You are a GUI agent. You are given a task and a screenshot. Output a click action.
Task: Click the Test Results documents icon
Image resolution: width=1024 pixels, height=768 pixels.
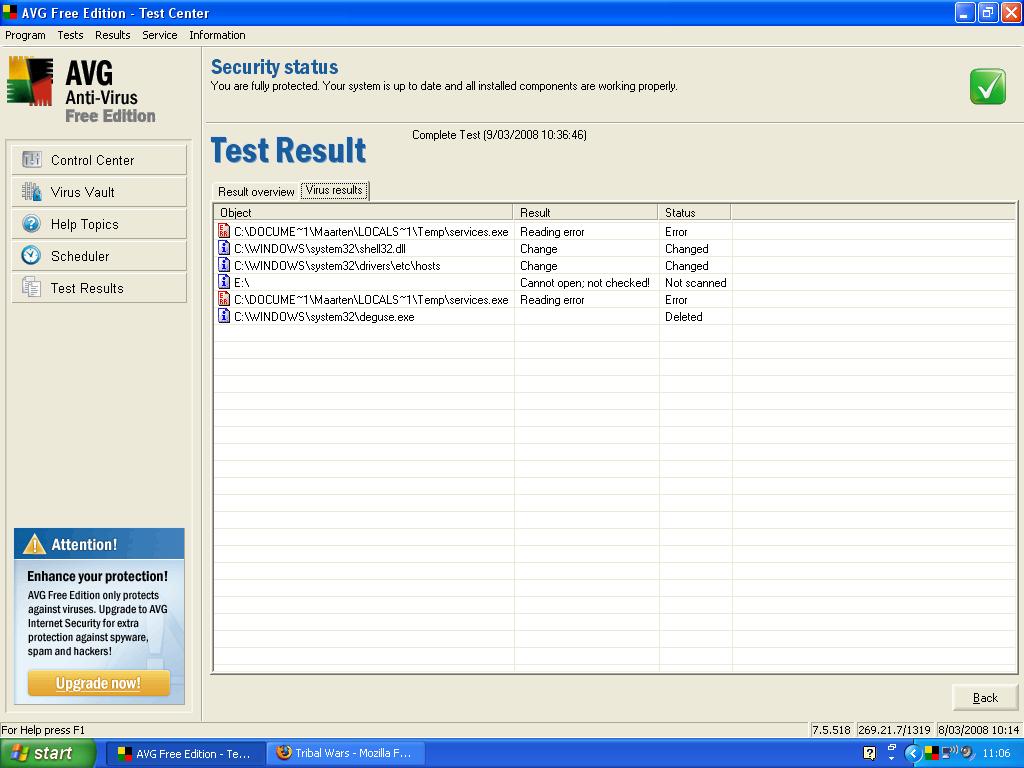(x=31, y=287)
